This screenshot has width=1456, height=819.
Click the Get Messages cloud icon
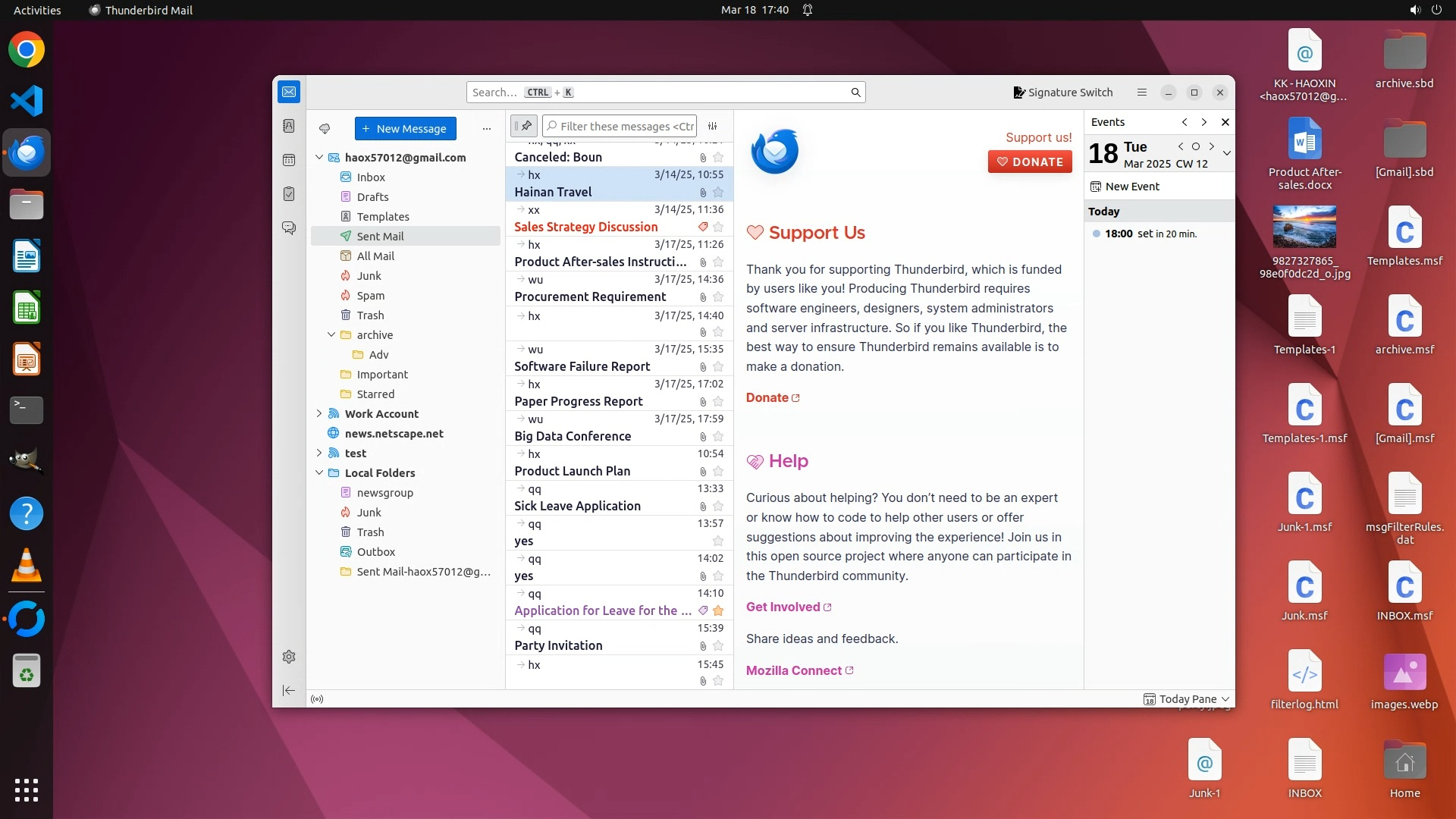point(325,129)
